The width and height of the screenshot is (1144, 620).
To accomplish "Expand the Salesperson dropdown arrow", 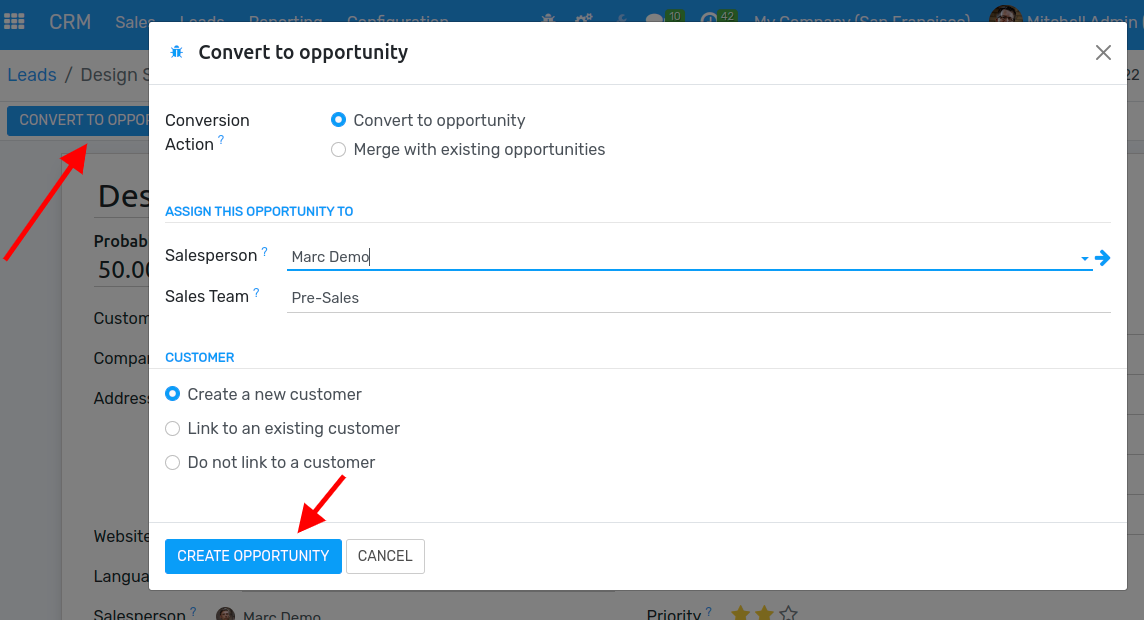I will tap(1085, 258).
